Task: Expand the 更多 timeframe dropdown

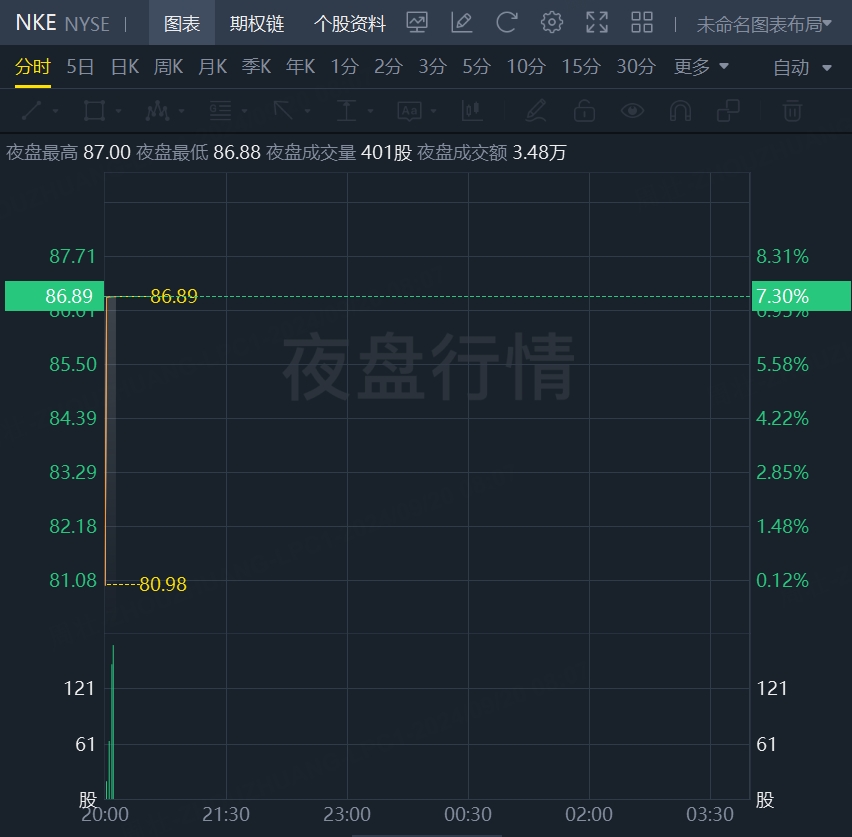Action: tap(701, 67)
